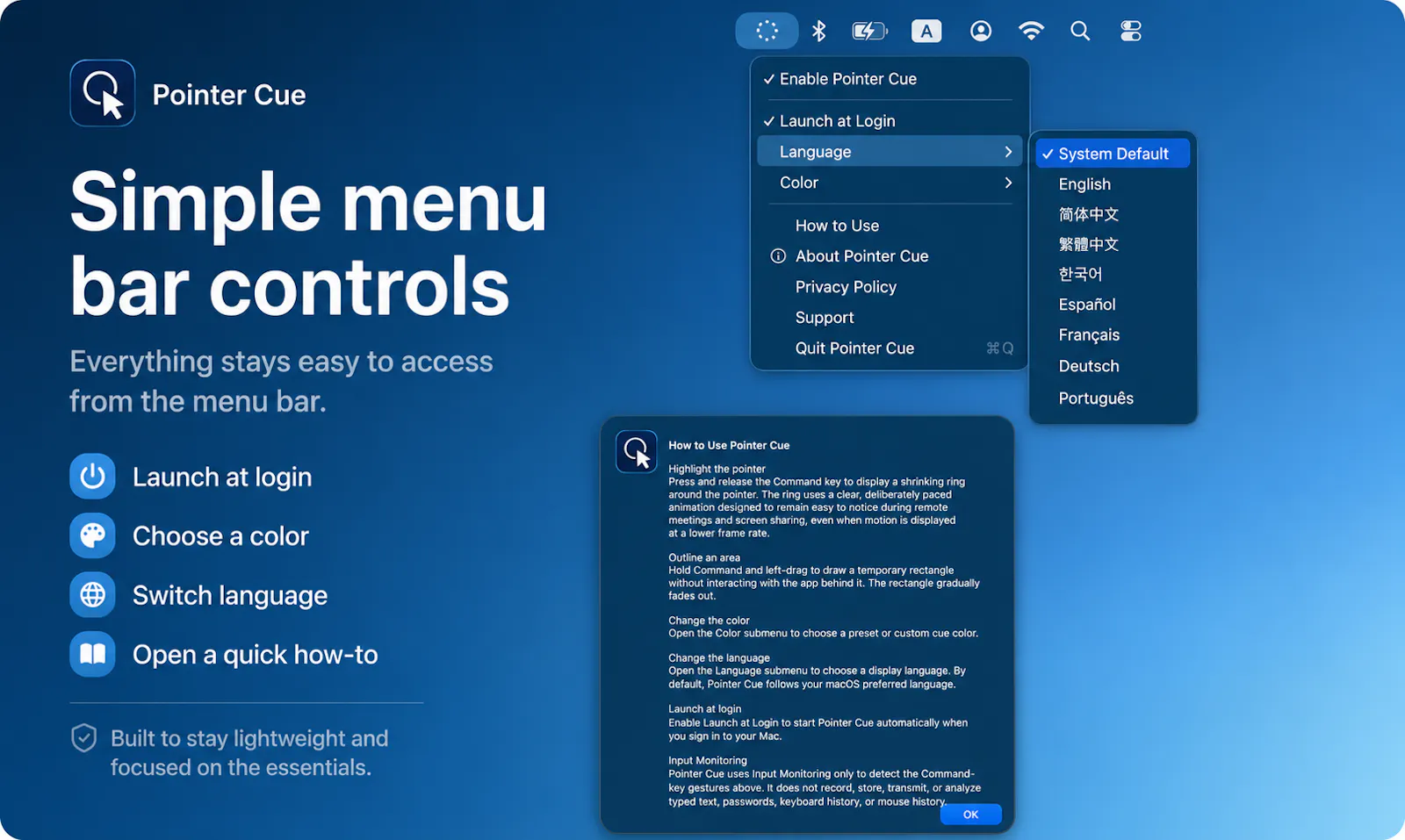
Task: Click the 'Pointer Cue' app title text
Action: point(229,95)
